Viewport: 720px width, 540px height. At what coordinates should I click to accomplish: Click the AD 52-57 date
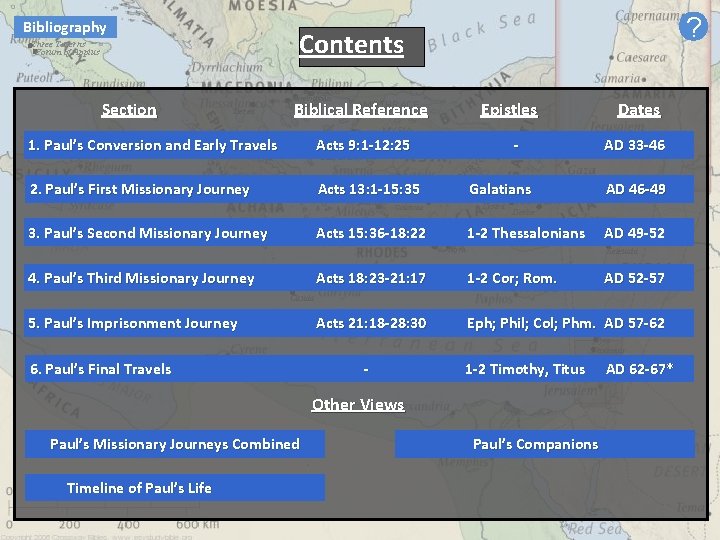click(635, 278)
